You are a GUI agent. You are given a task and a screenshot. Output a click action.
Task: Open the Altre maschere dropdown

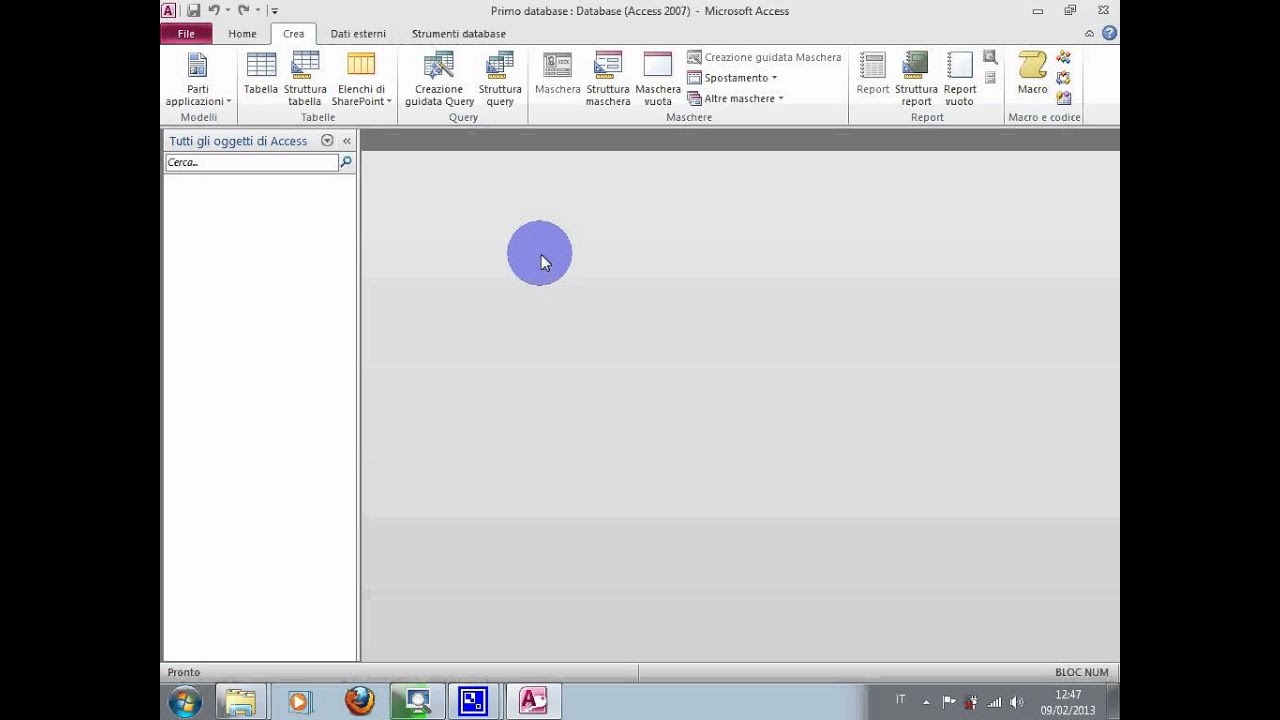[x=735, y=98]
